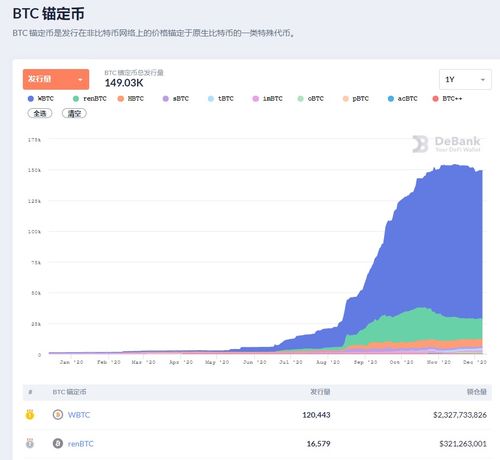Click the silver second-place medal icon
This screenshot has height=460, width=500.
tap(30, 443)
